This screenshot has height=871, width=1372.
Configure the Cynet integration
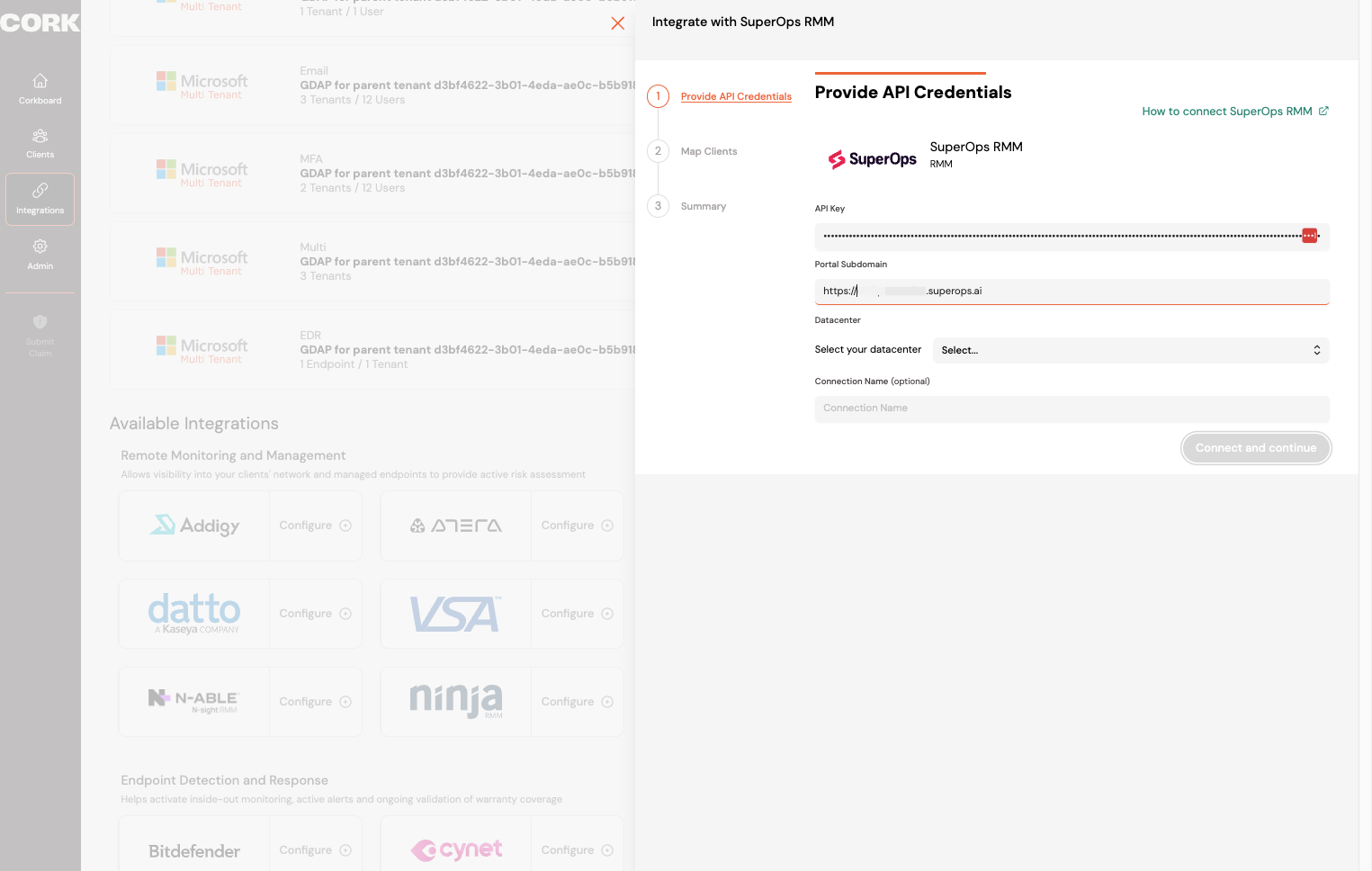pos(577,850)
